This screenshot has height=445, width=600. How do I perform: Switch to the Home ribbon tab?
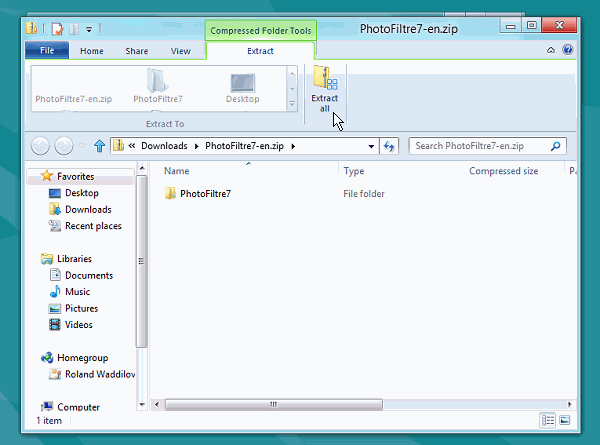tap(91, 51)
